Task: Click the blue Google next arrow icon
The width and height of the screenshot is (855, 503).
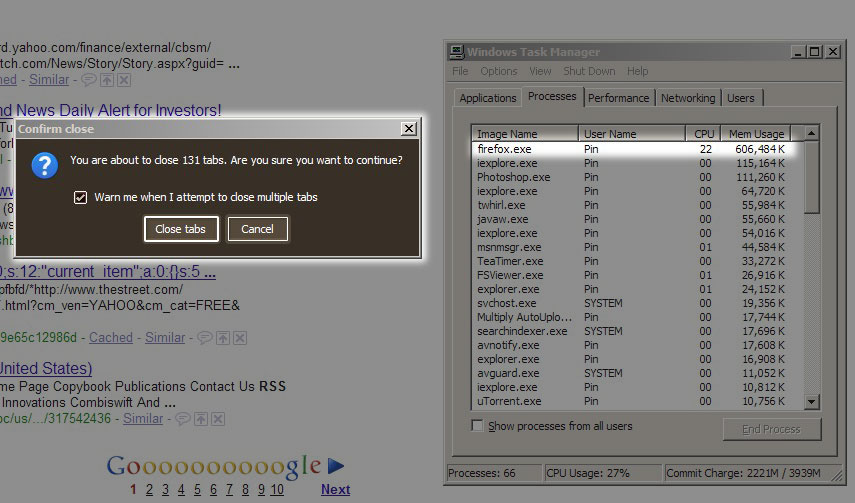Action: tap(336, 465)
